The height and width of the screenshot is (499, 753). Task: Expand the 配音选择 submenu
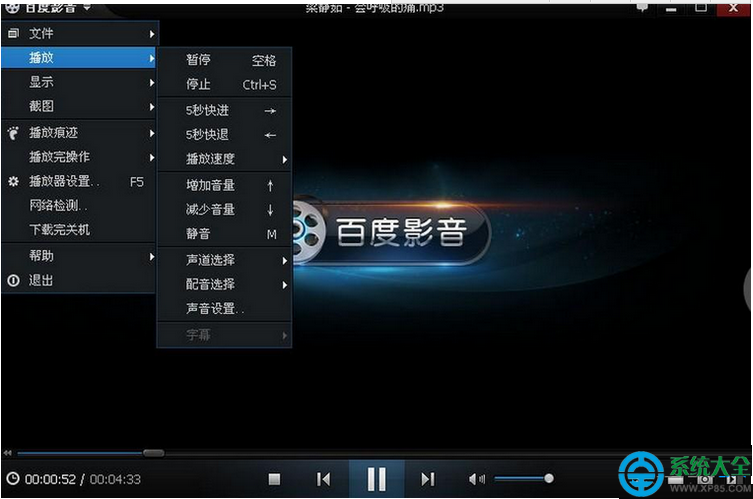click(x=225, y=284)
